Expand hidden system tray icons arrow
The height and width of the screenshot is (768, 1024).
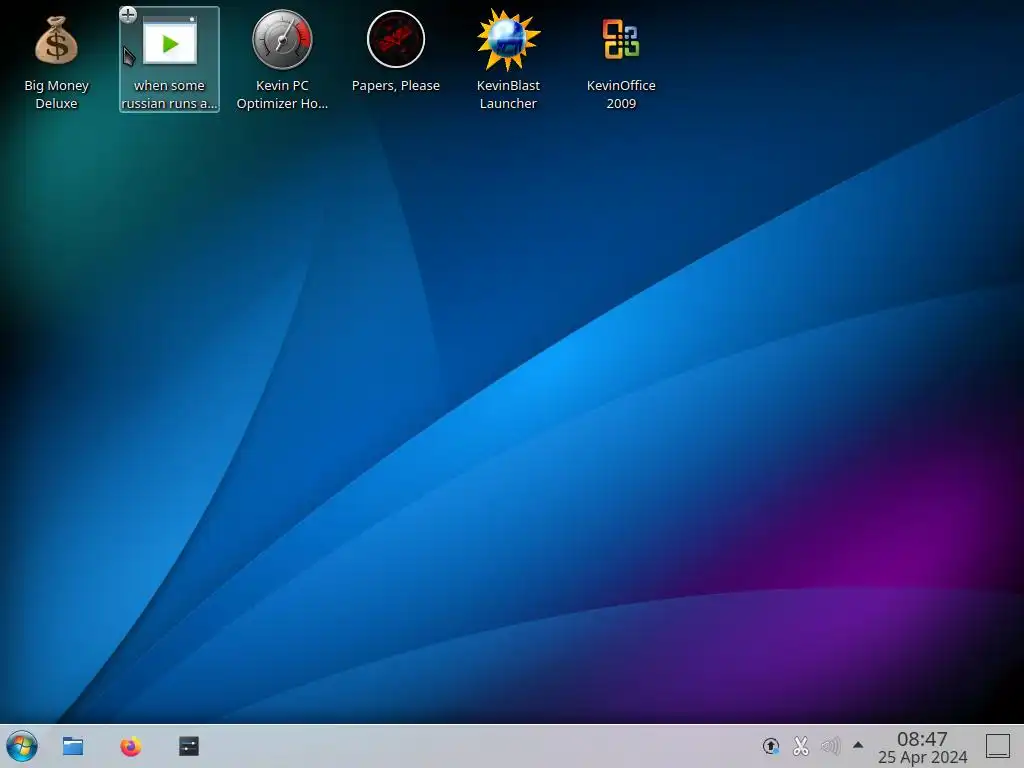tap(858, 745)
